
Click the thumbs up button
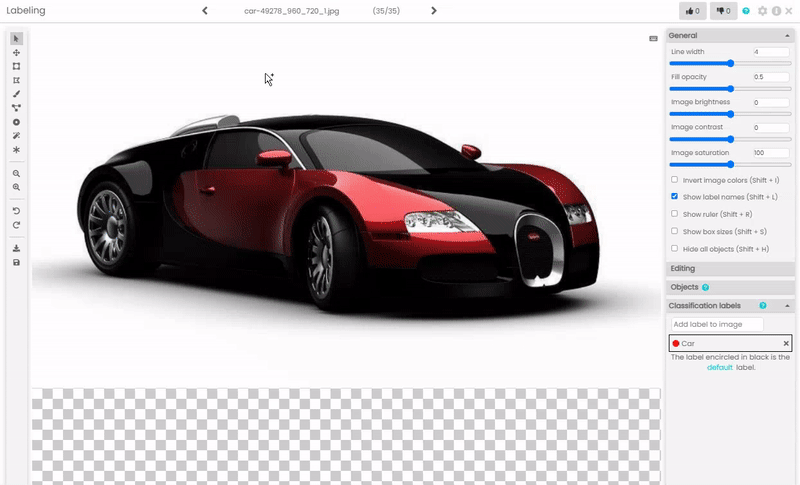tap(692, 11)
